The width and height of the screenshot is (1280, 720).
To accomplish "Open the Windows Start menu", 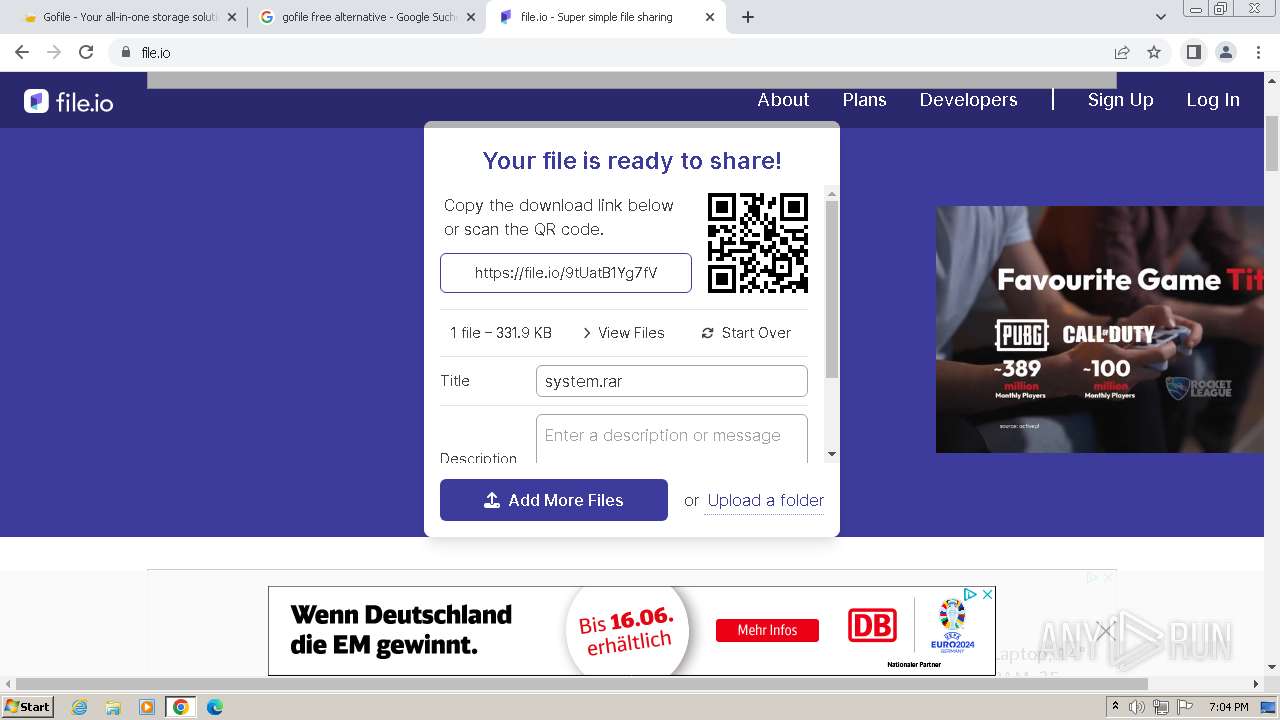I will click(x=27, y=707).
